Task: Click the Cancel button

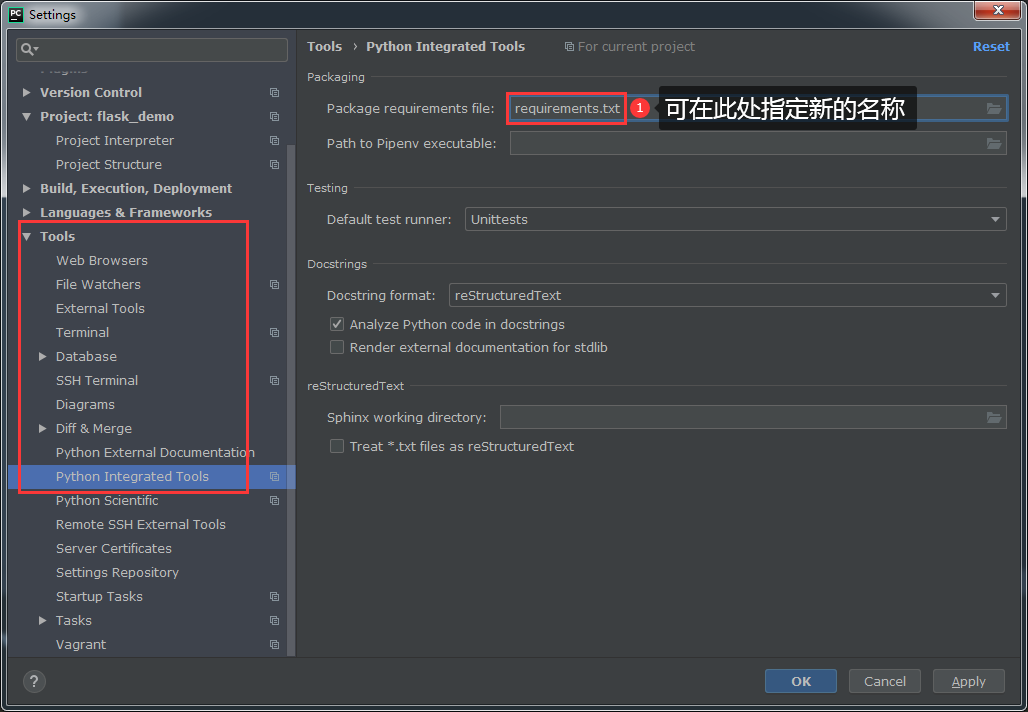Action: pyautogui.click(x=884, y=681)
